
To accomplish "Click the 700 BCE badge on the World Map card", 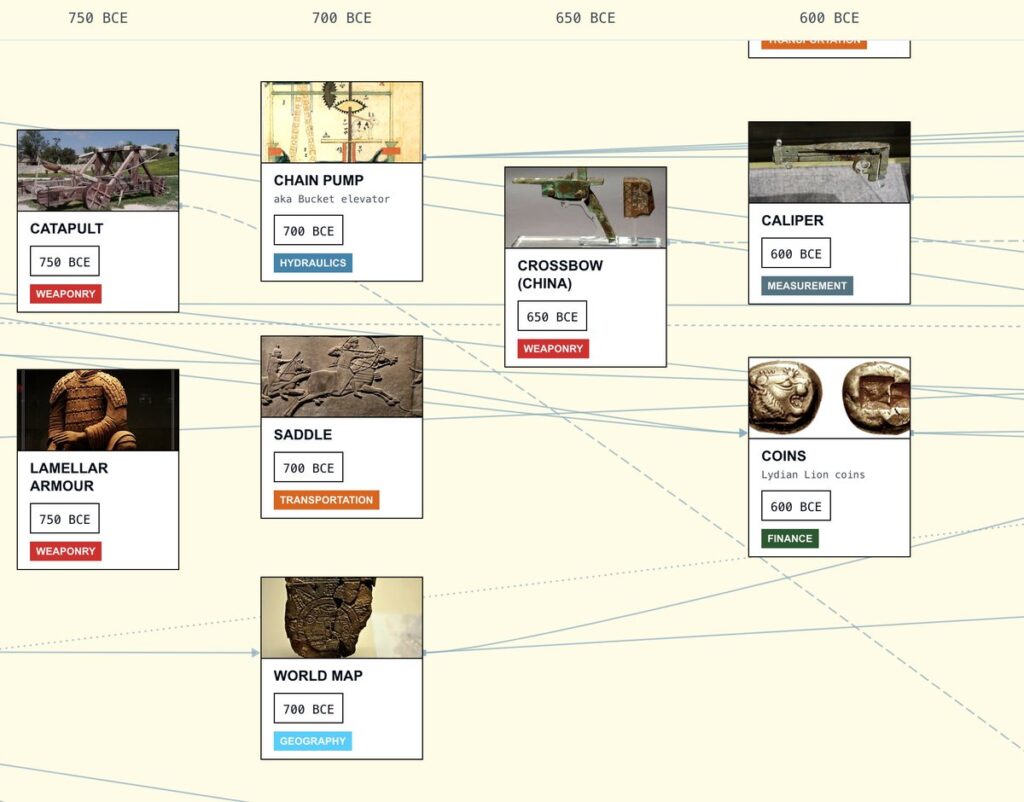I will click(x=308, y=708).
